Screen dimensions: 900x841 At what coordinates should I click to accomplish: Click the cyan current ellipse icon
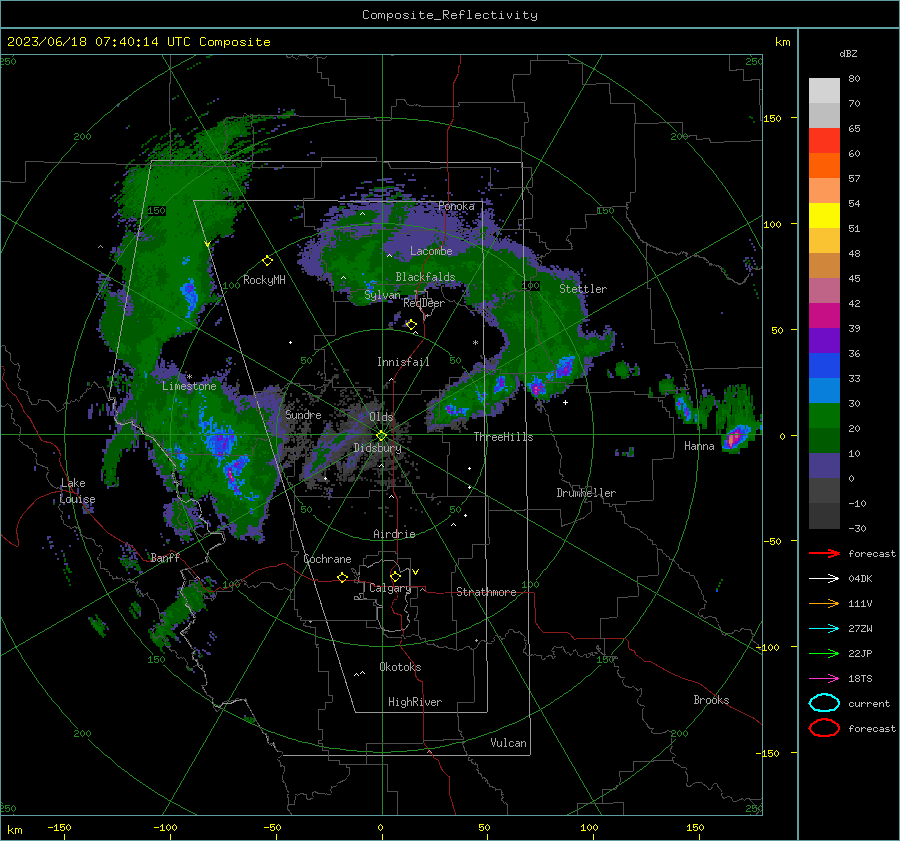[824, 703]
